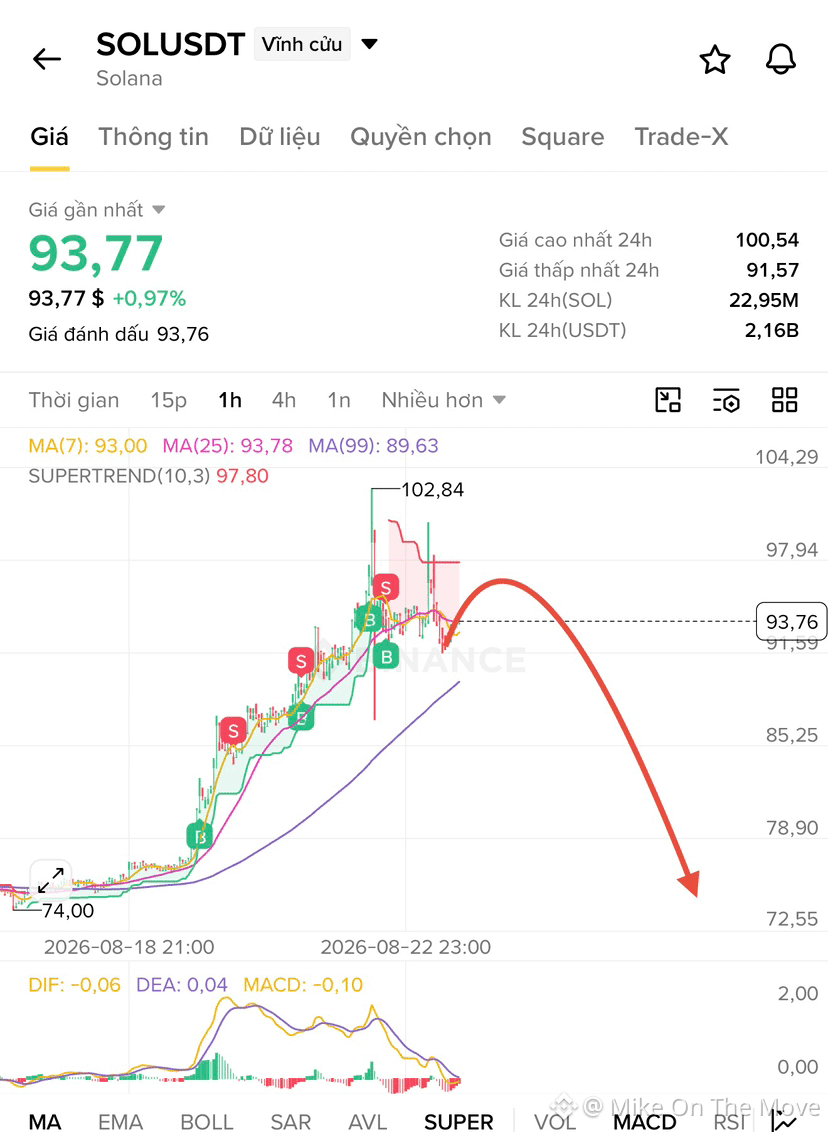
Task: Go to the Square tab
Action: tap(562, 136)
